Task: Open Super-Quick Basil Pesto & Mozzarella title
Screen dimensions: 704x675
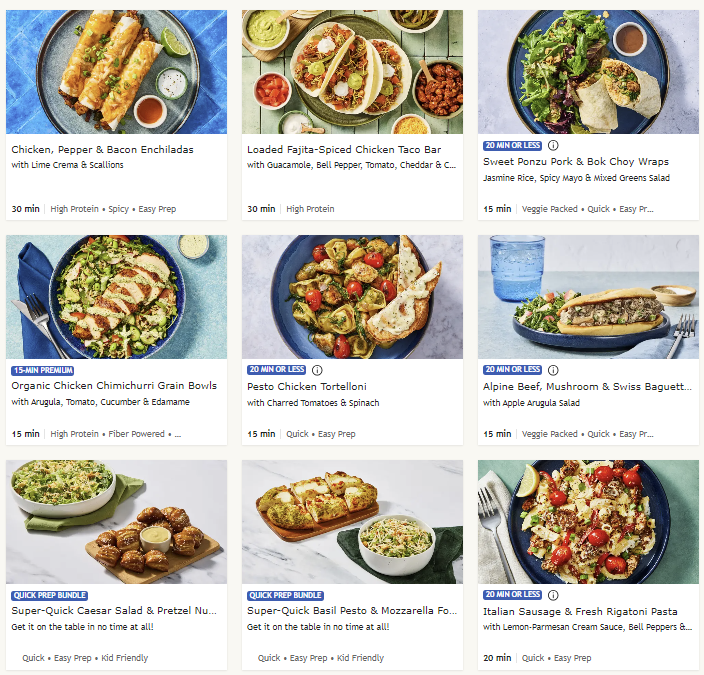Action: (x=352, y=611)
